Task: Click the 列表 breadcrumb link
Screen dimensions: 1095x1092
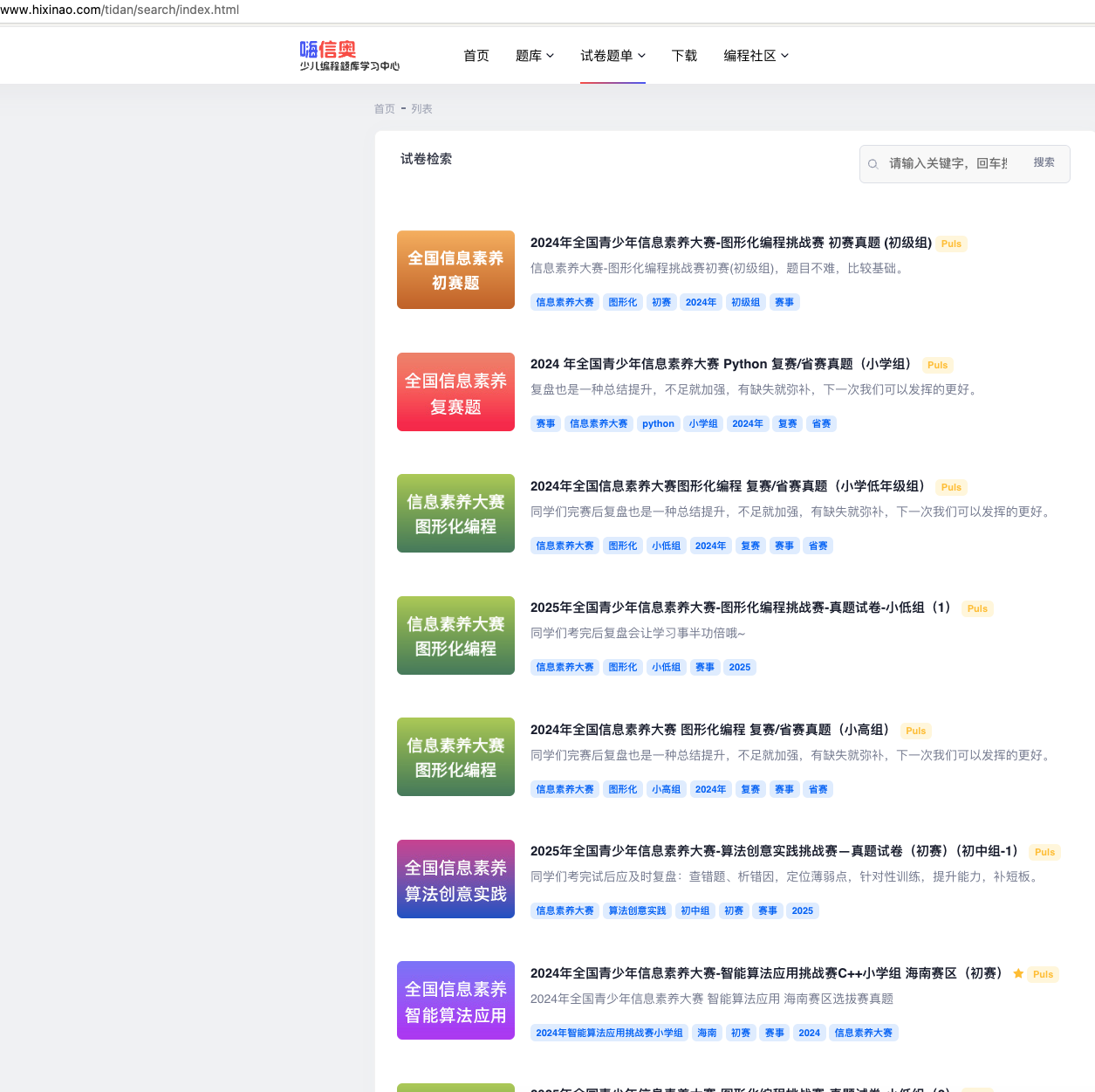Action: (422, 109)
